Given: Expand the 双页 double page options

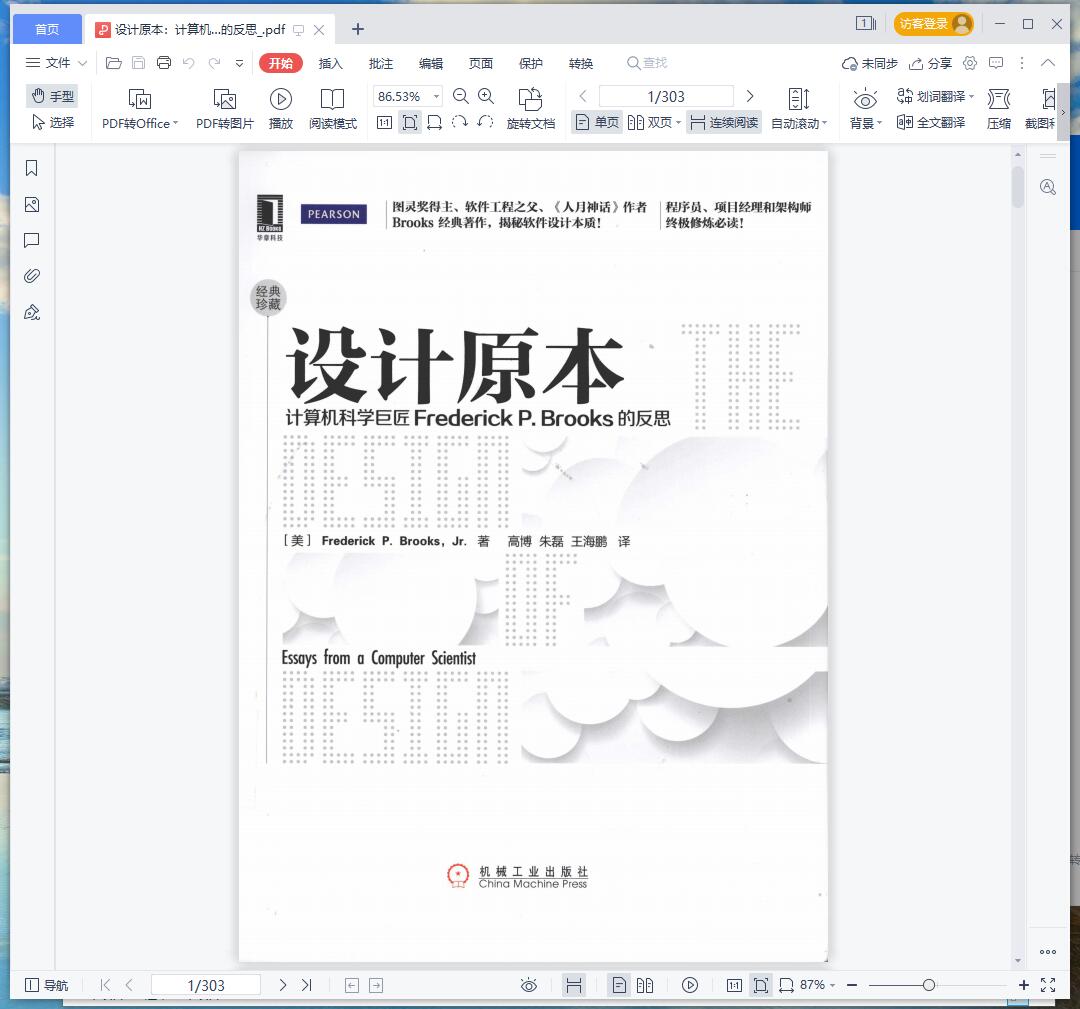Looking at the screenshot, I should click(x=678, y=123).
